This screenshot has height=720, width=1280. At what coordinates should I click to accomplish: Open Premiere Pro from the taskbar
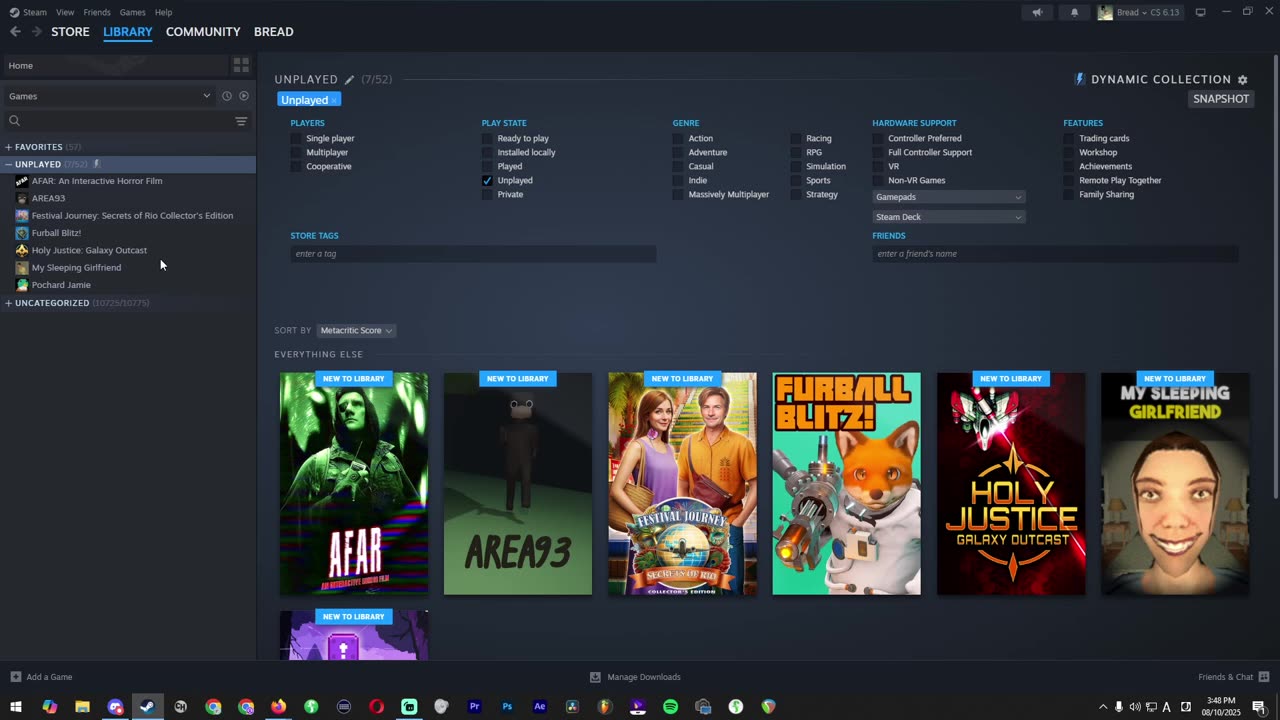click(x=474, y=707)
